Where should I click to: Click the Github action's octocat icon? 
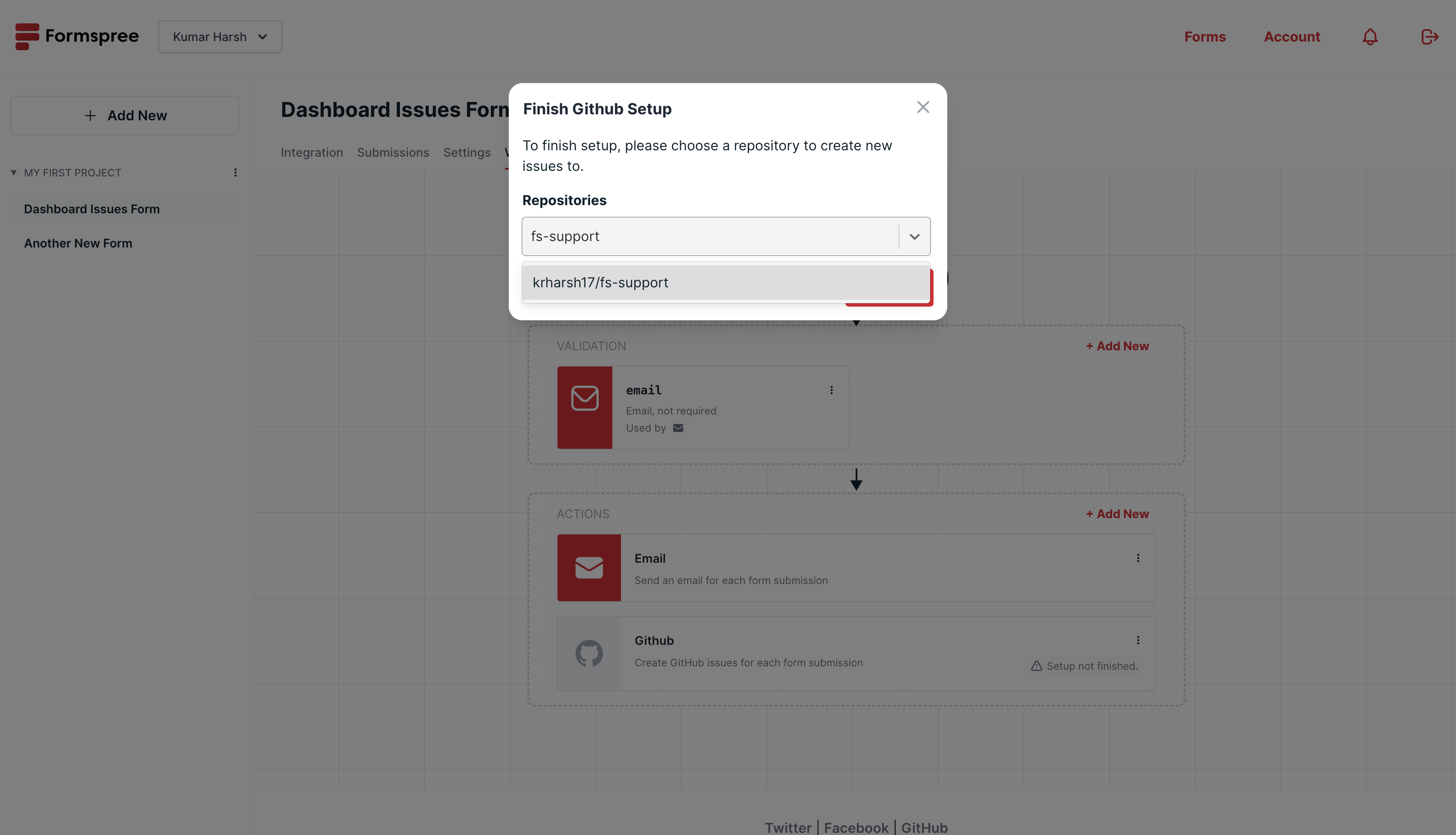pos(589,653)
